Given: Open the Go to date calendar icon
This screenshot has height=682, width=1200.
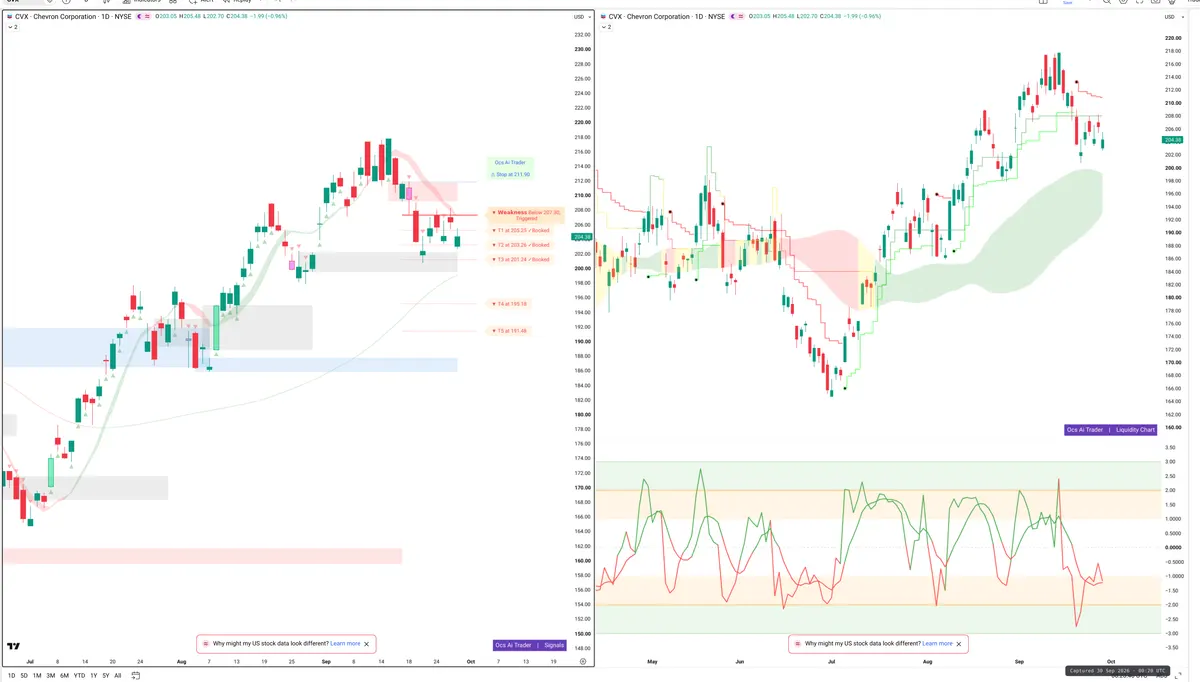Looking at the screenshot, I should [x=135, y=676].
